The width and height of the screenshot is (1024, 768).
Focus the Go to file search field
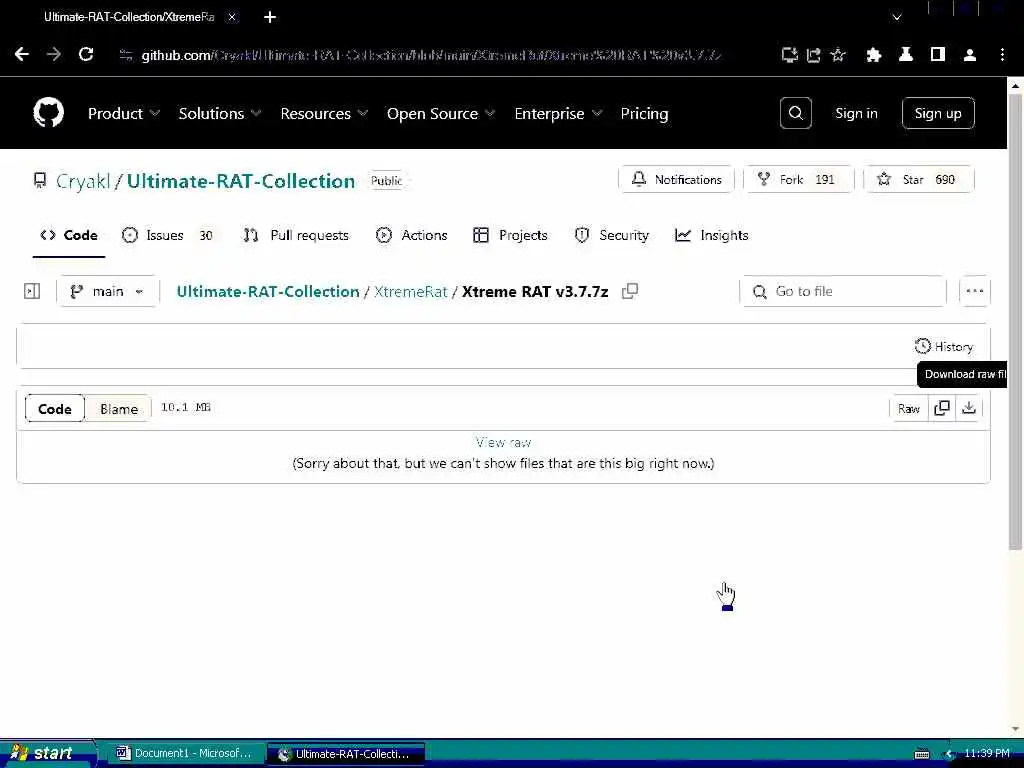point(843,291)
